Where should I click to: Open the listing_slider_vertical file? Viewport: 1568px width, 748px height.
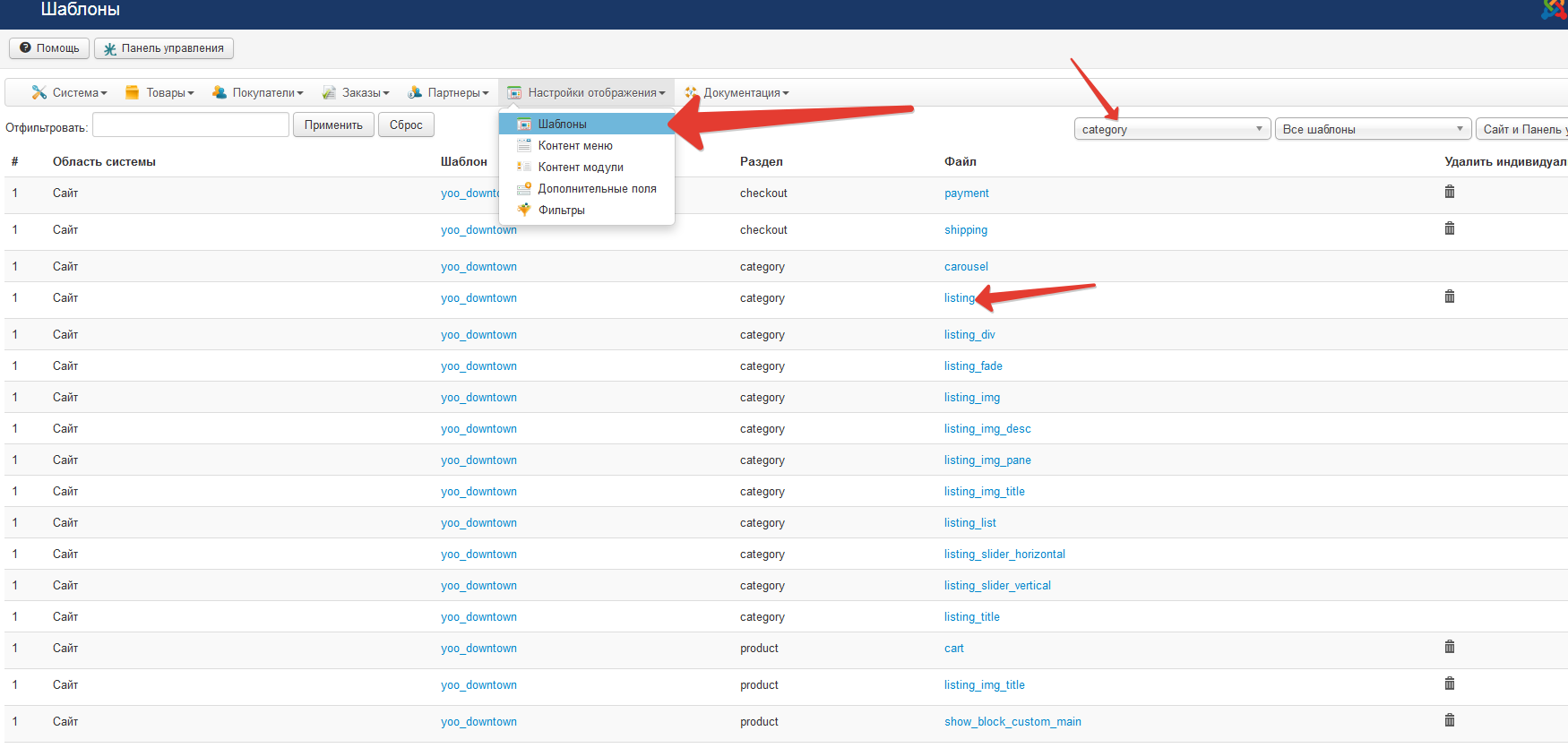(x=997, y=586)
